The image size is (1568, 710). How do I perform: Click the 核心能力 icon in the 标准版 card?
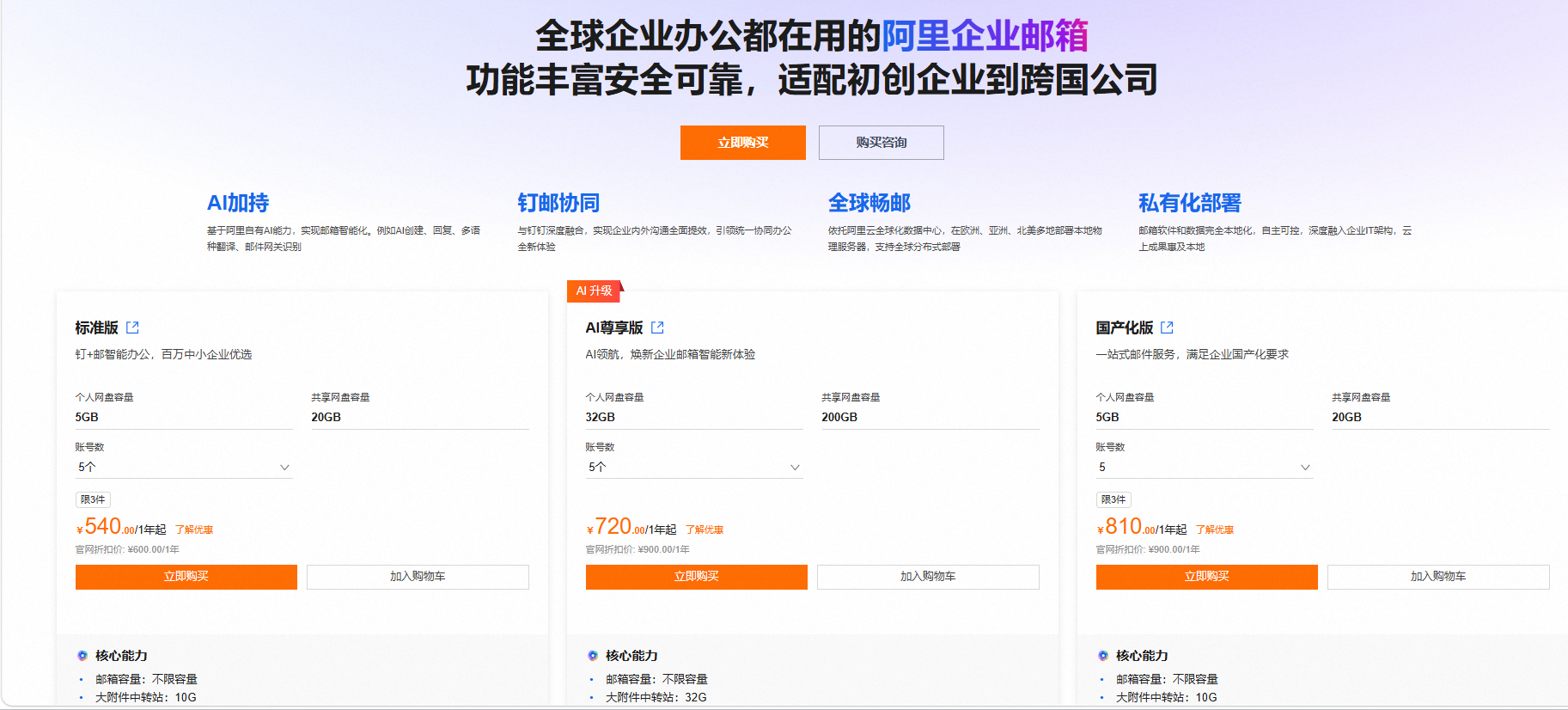[82, 656]
